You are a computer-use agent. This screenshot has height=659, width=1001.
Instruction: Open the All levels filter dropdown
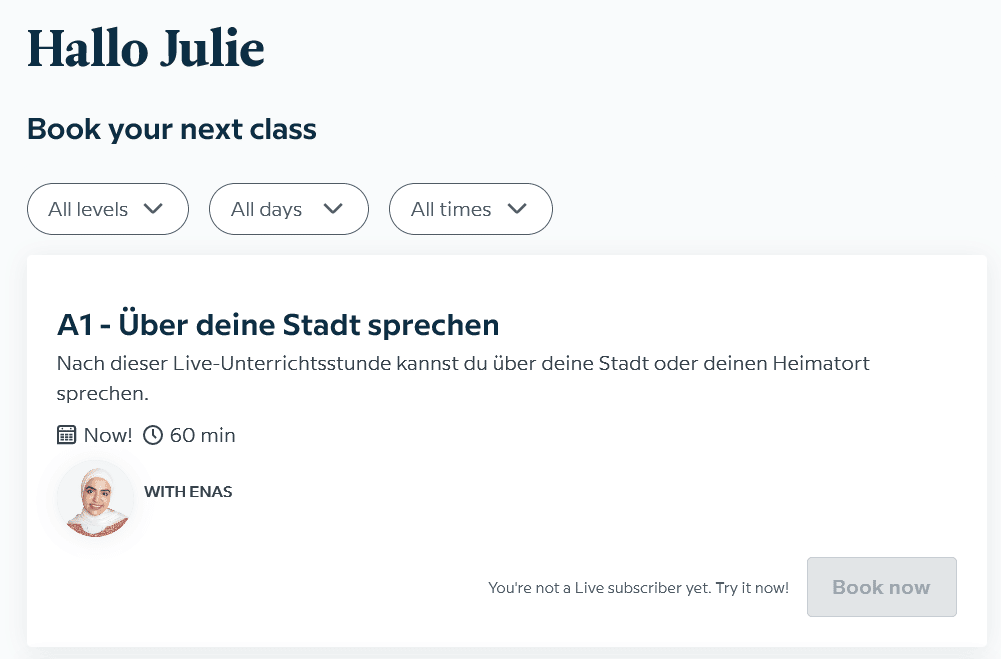click(107, 209)
